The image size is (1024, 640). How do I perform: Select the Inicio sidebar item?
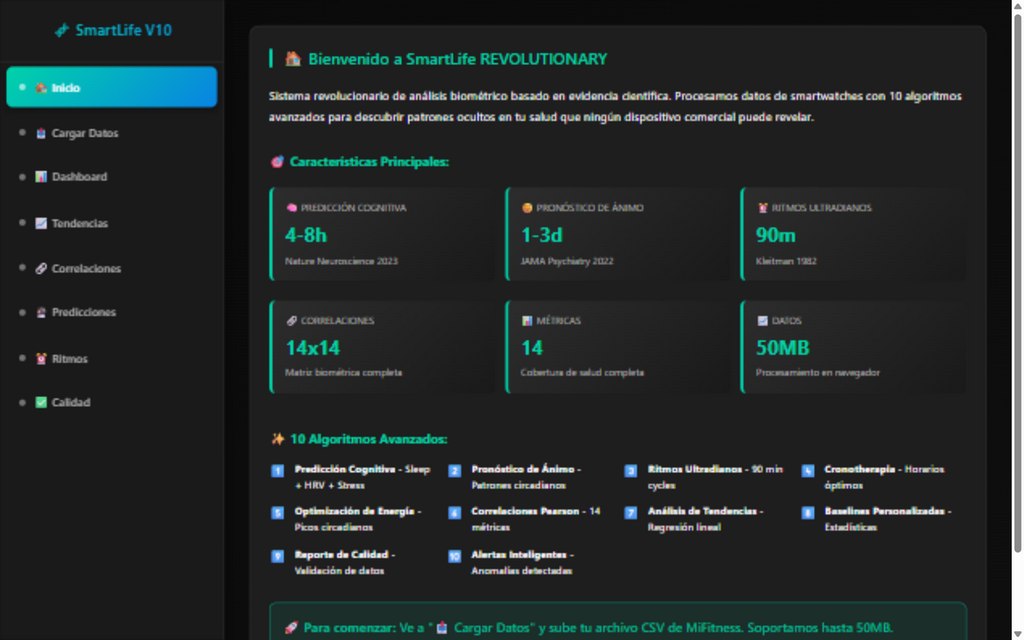[x=112, y=87]
